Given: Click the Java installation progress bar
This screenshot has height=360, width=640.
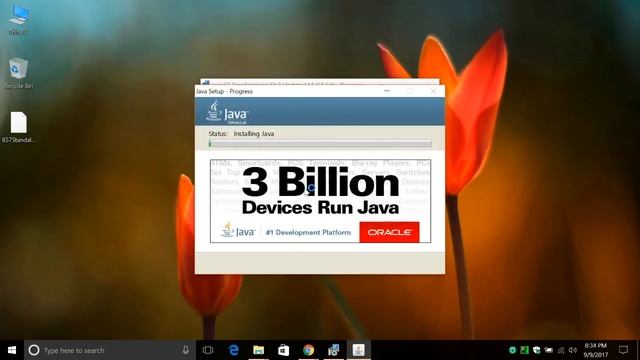Looking at the screenshot, I should [x=320, y=143].
